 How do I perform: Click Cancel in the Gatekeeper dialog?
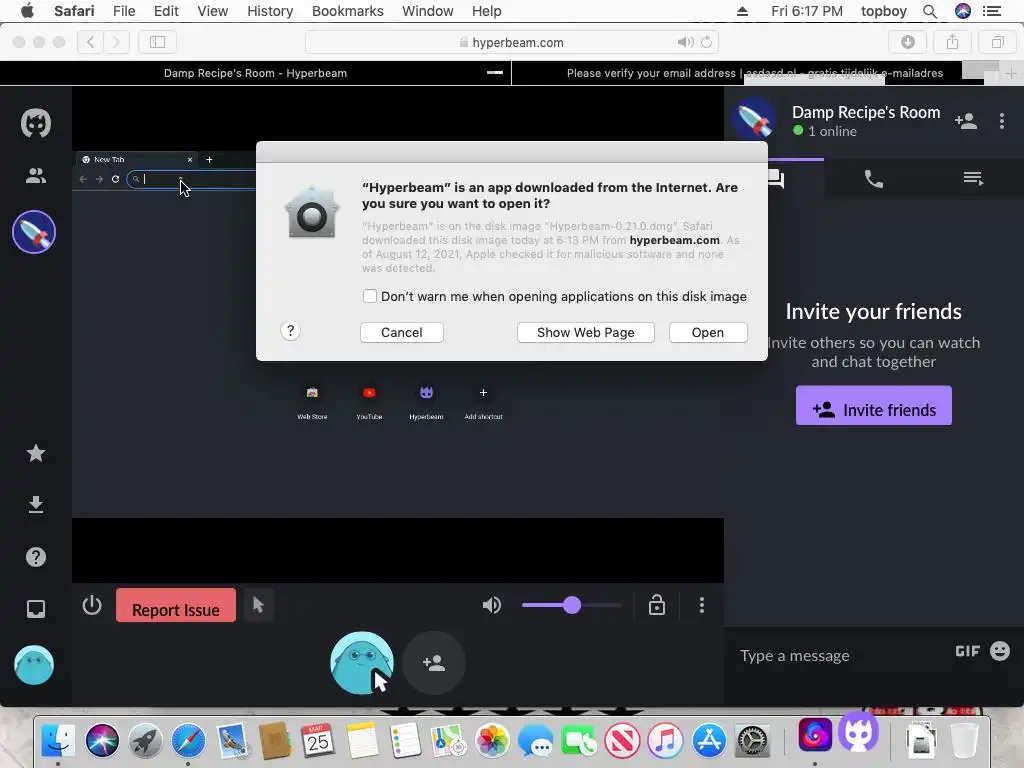point(402,332)
